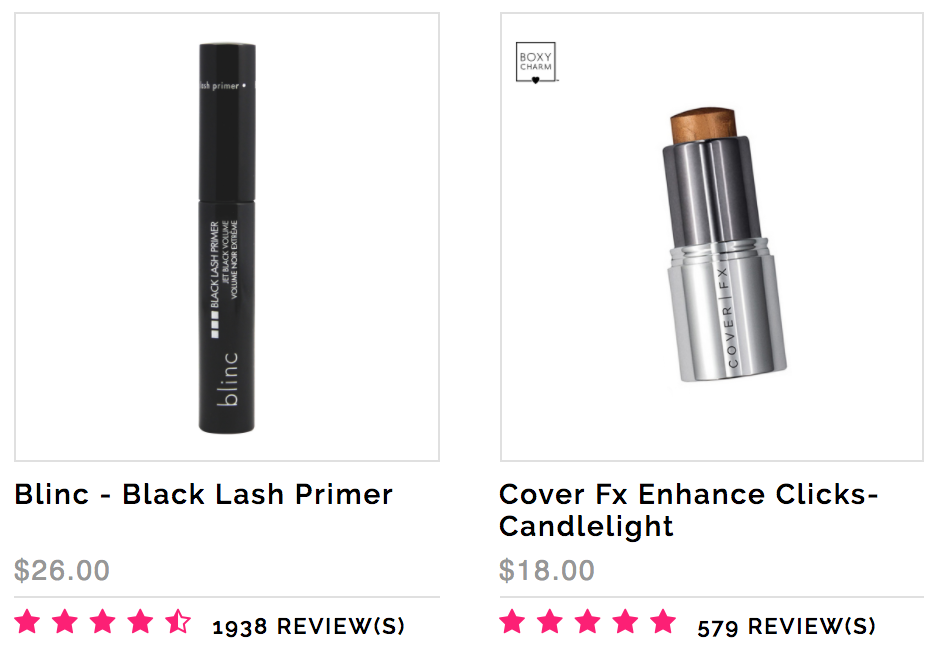Viewport: 940px width, 654px height.
Task: View the 579 Review(s) for Cover Fx
Action: pos(786,626)
